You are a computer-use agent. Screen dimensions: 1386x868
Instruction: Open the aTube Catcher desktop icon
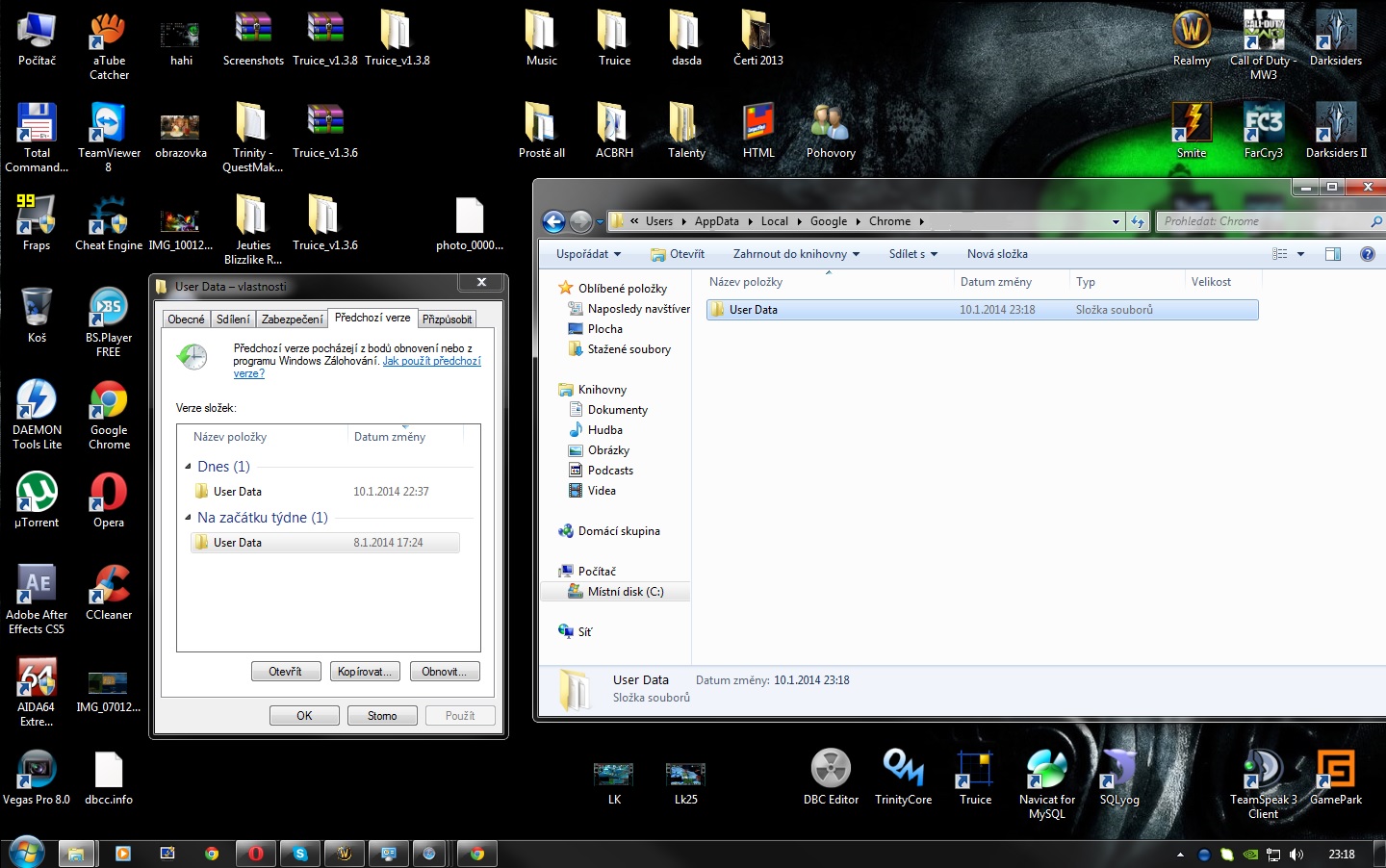pos(109,46)
